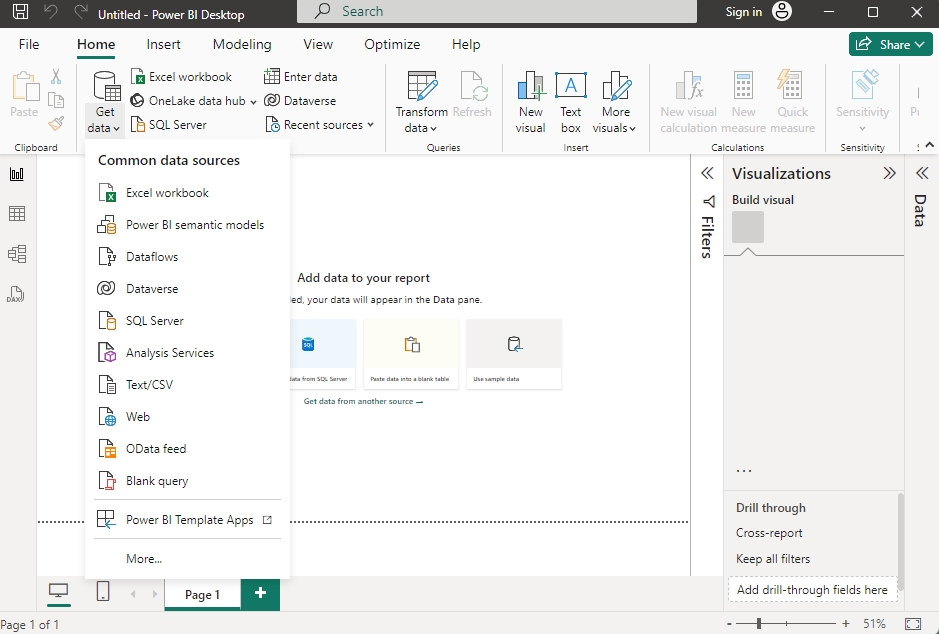Click the Search box in title bar
The width and height of the screenshot is (939, 634).
click(x=498, y=12)
